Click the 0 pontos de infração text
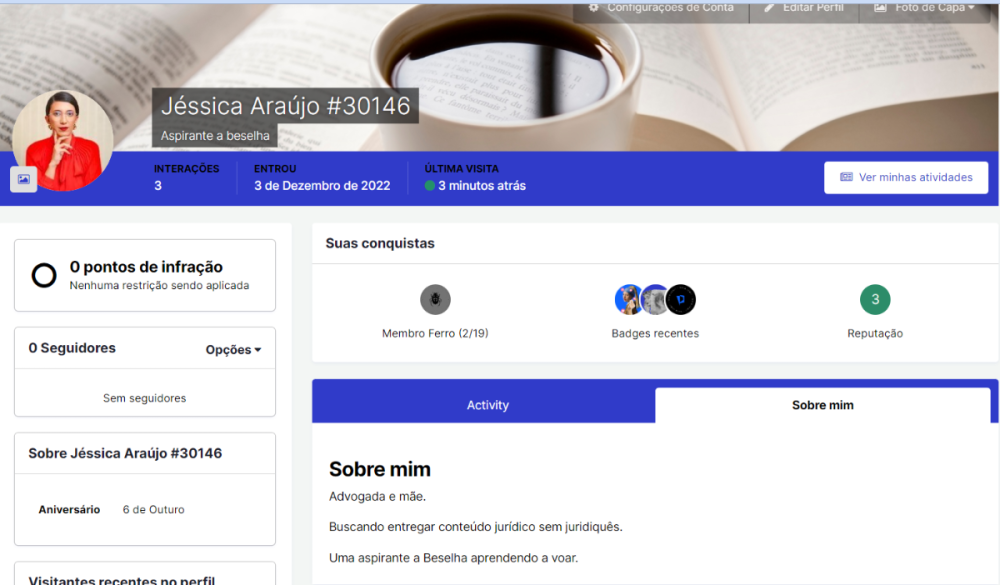Screen dimensions: 1000x585 (146, 267)
